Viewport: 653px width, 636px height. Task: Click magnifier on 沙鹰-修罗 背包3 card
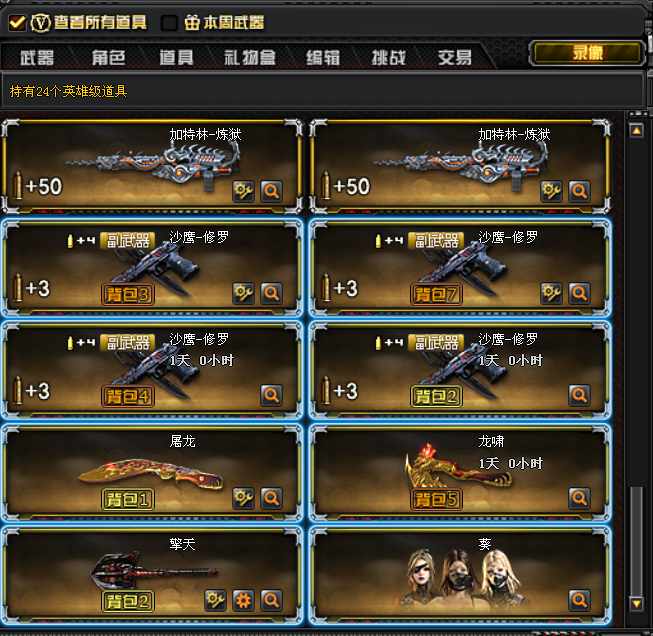click(x=272, y=293)
